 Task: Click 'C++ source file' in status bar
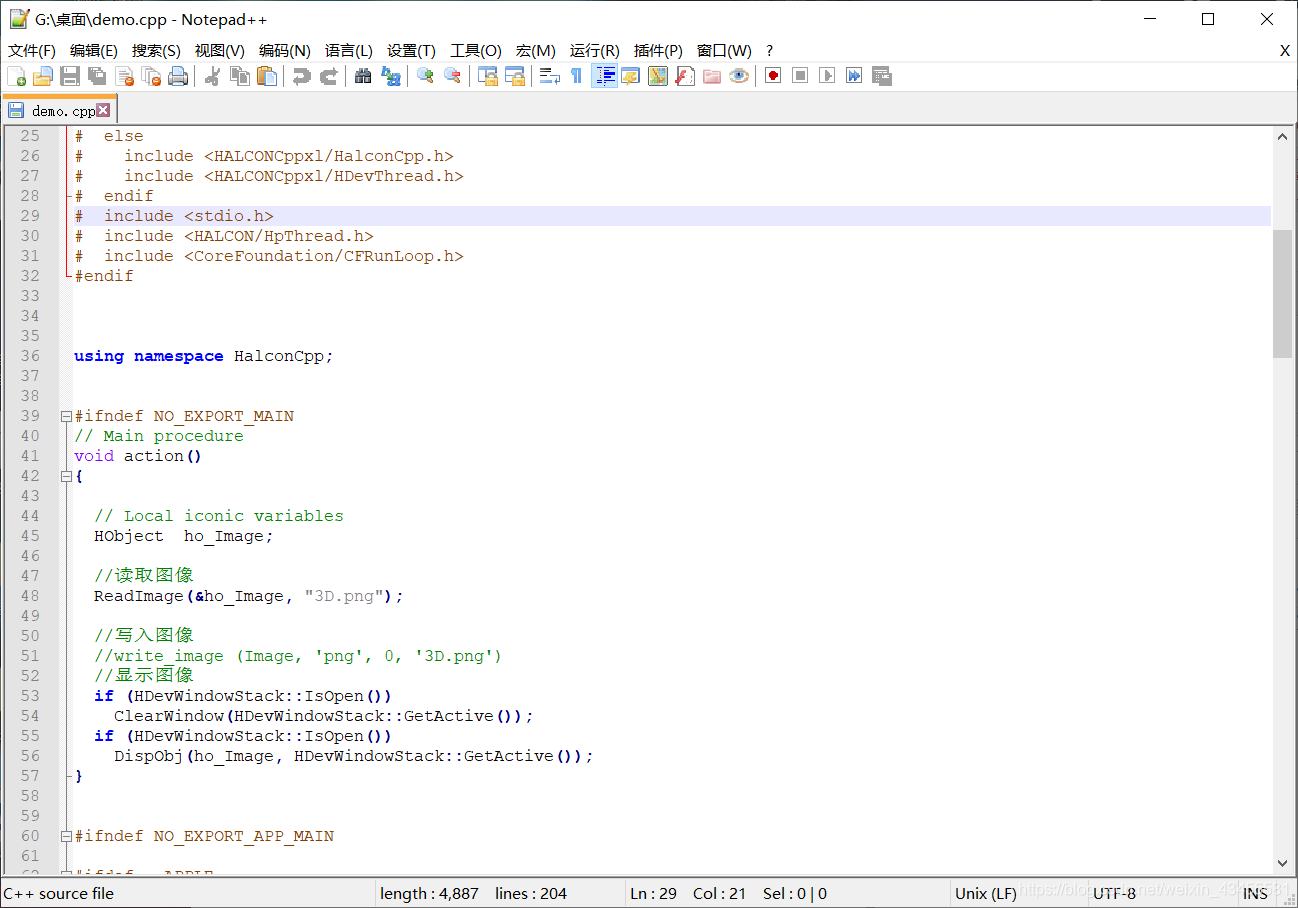[x=59, y=894]
